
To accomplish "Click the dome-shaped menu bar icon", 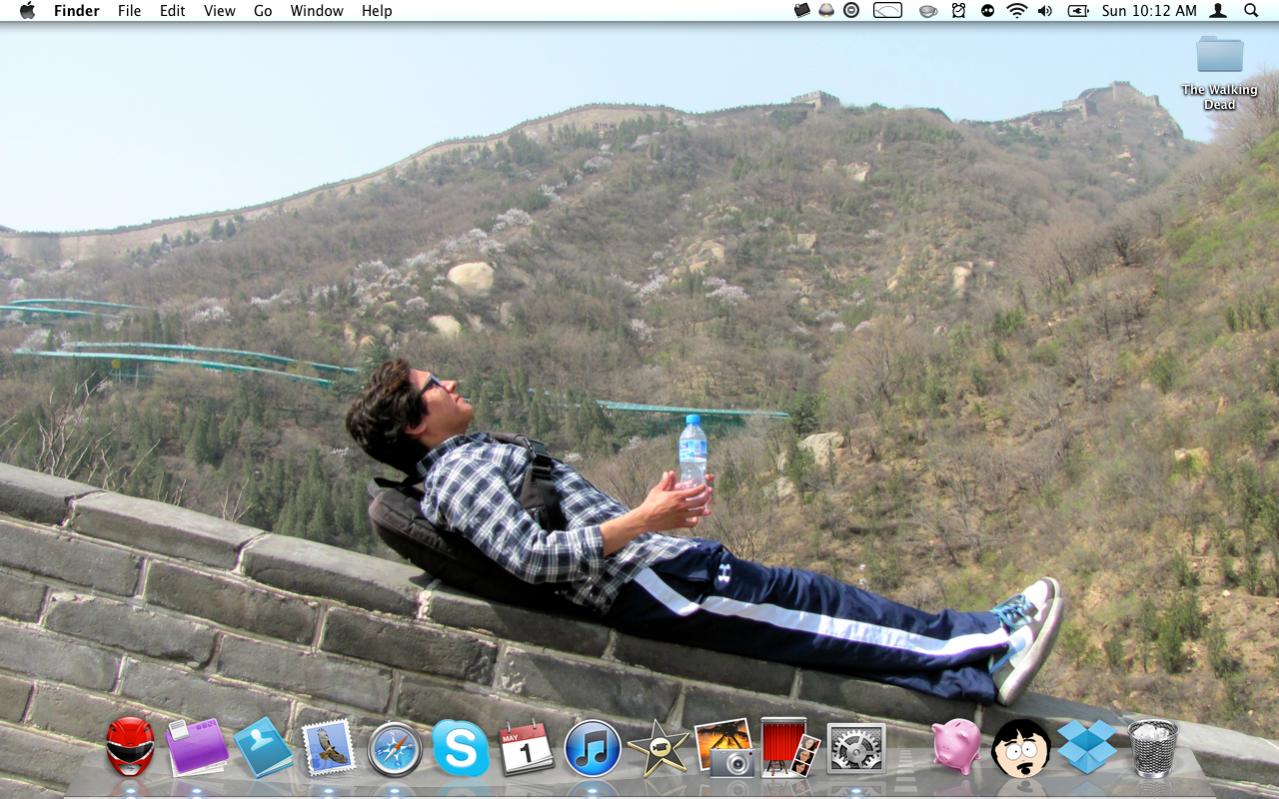I will [826, 10].
